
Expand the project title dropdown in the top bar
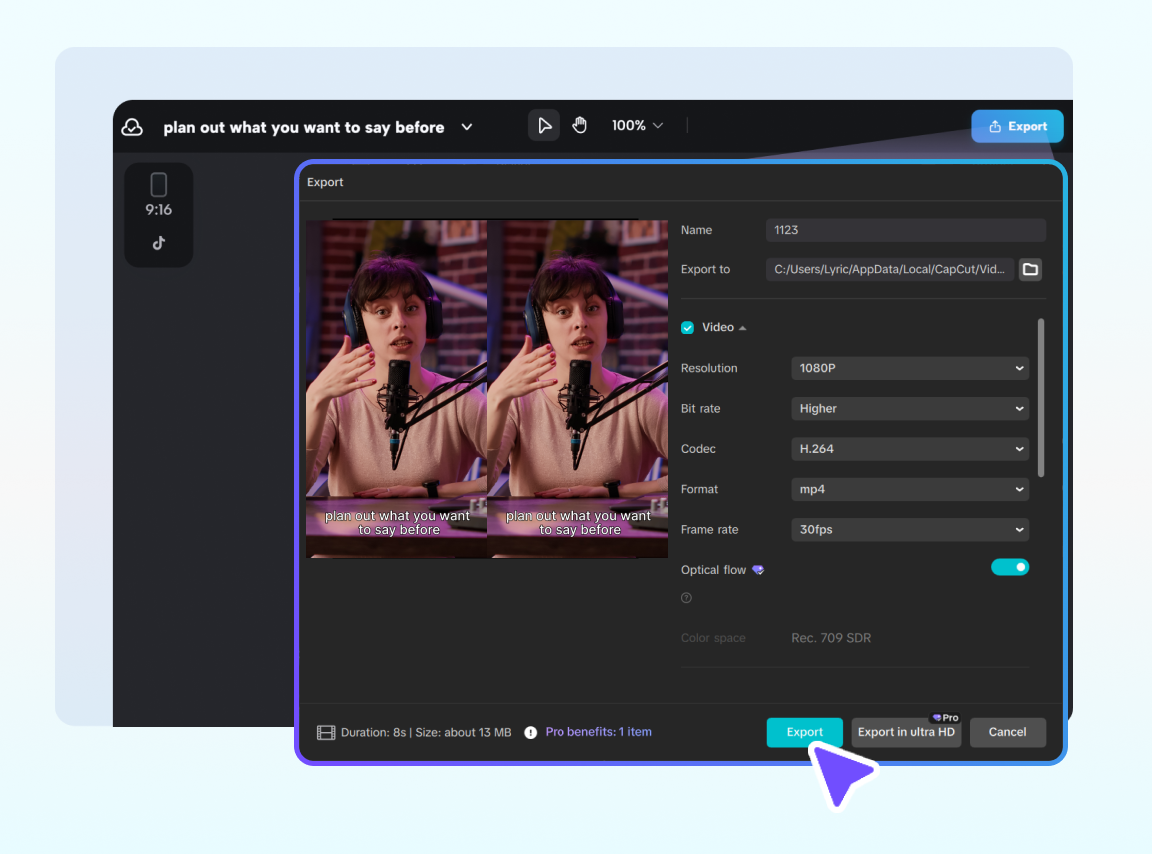466,127
